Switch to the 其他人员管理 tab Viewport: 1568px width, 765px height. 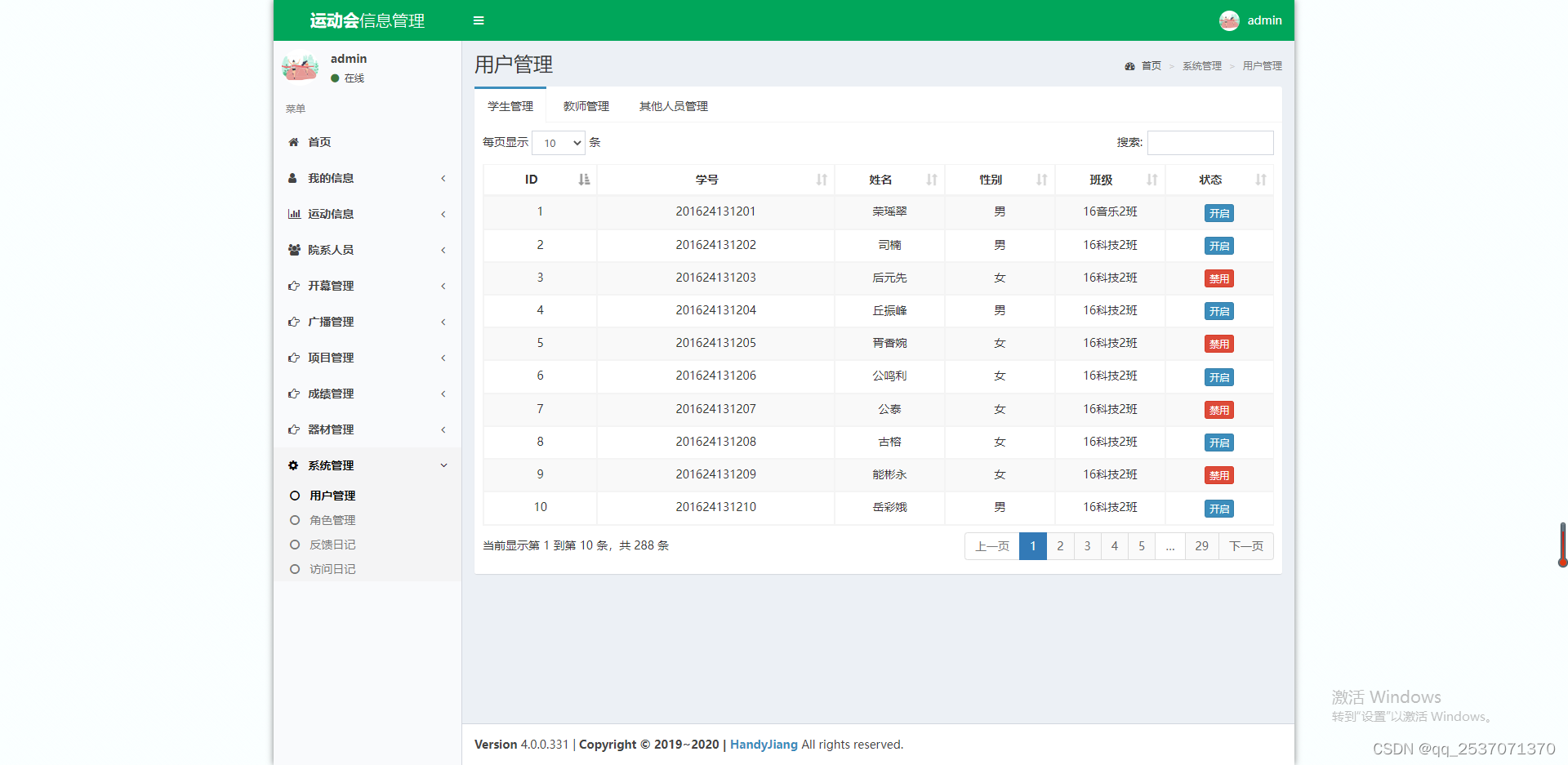click(674, 106)
